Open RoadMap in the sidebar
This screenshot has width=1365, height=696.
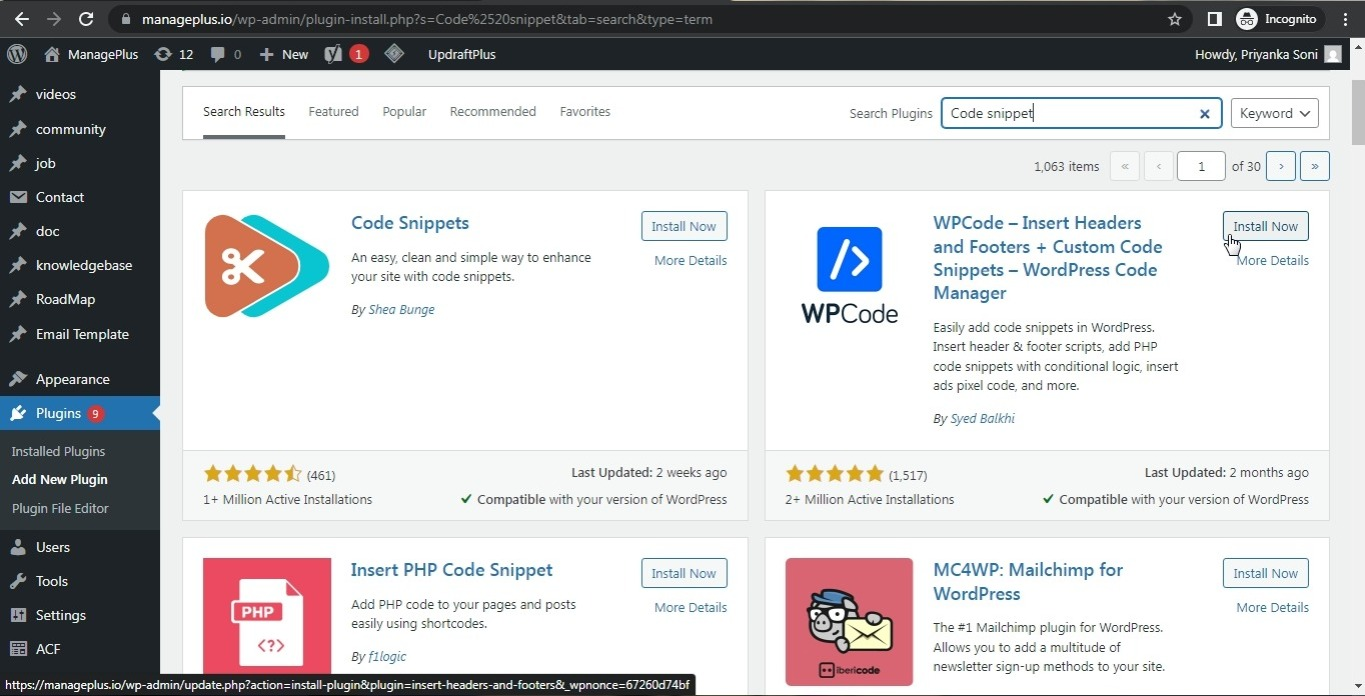click(65, 299)
